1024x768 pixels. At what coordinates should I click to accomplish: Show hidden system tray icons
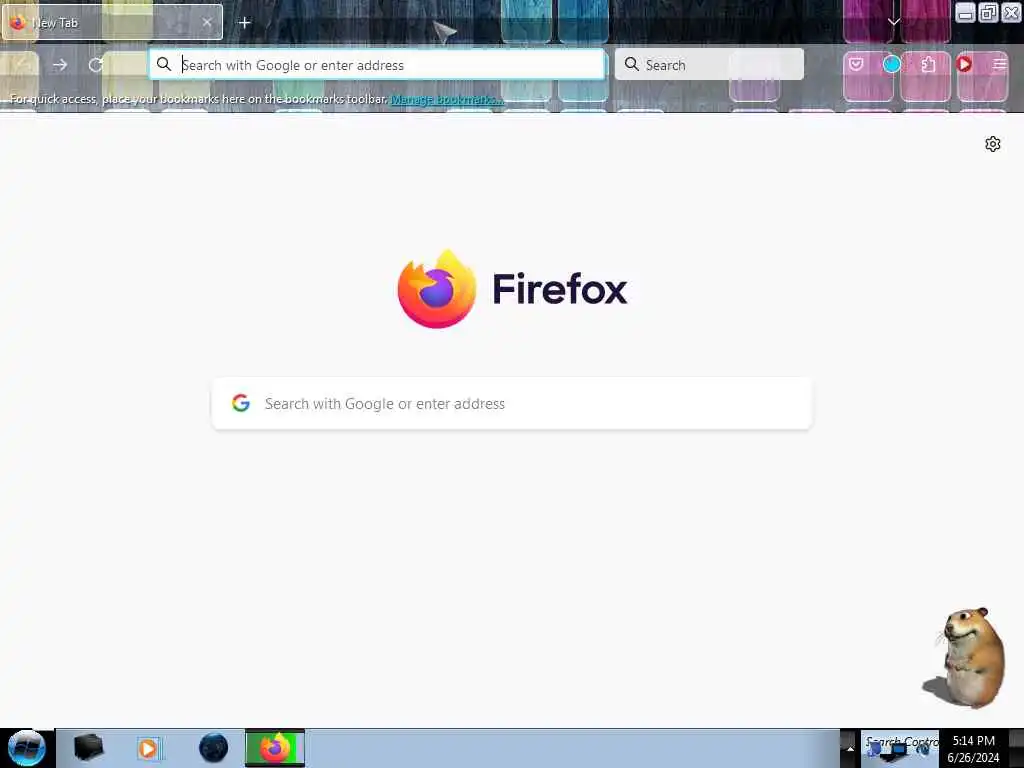850,748
